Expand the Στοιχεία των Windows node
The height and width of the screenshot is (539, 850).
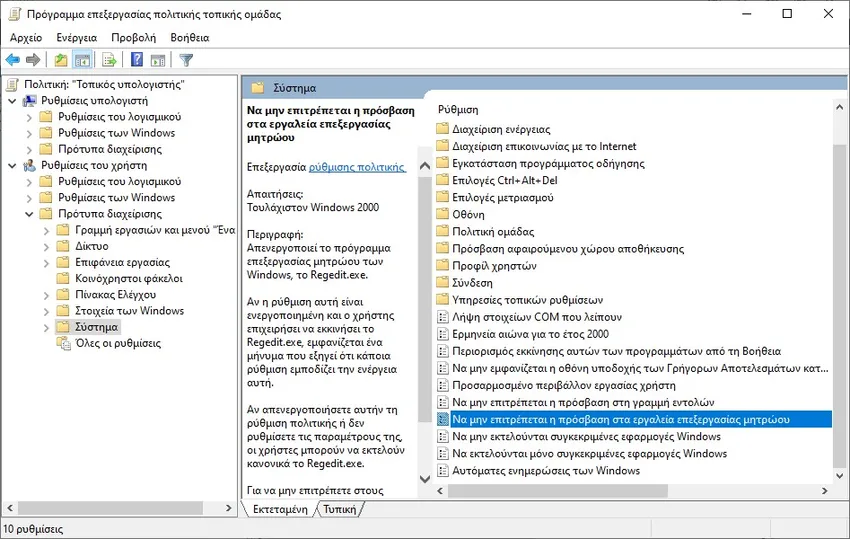(x=47, y=312)
